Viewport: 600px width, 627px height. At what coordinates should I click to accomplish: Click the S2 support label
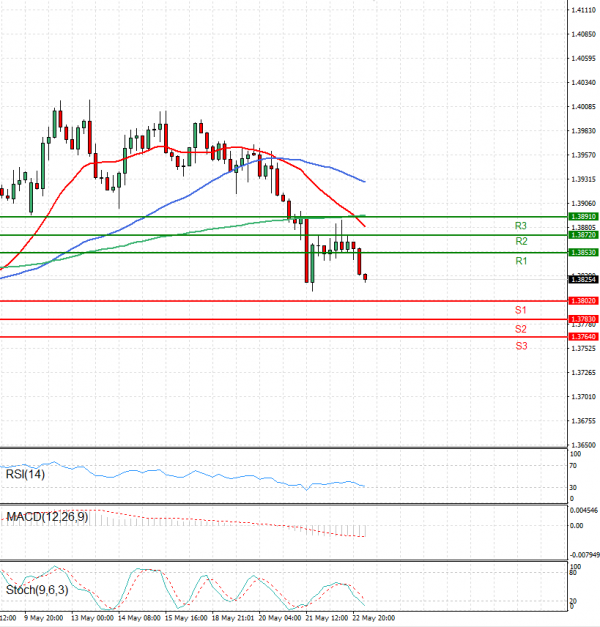click(x=521, y=329)
